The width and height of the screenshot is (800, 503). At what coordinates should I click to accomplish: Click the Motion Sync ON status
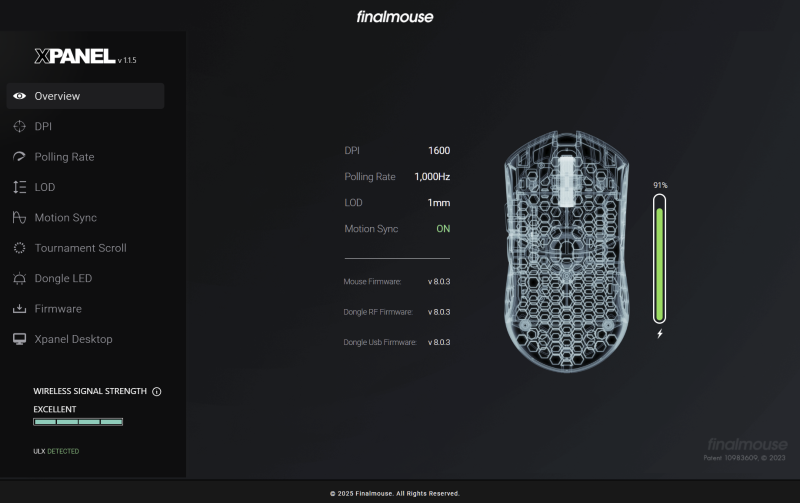click(443, 229)
